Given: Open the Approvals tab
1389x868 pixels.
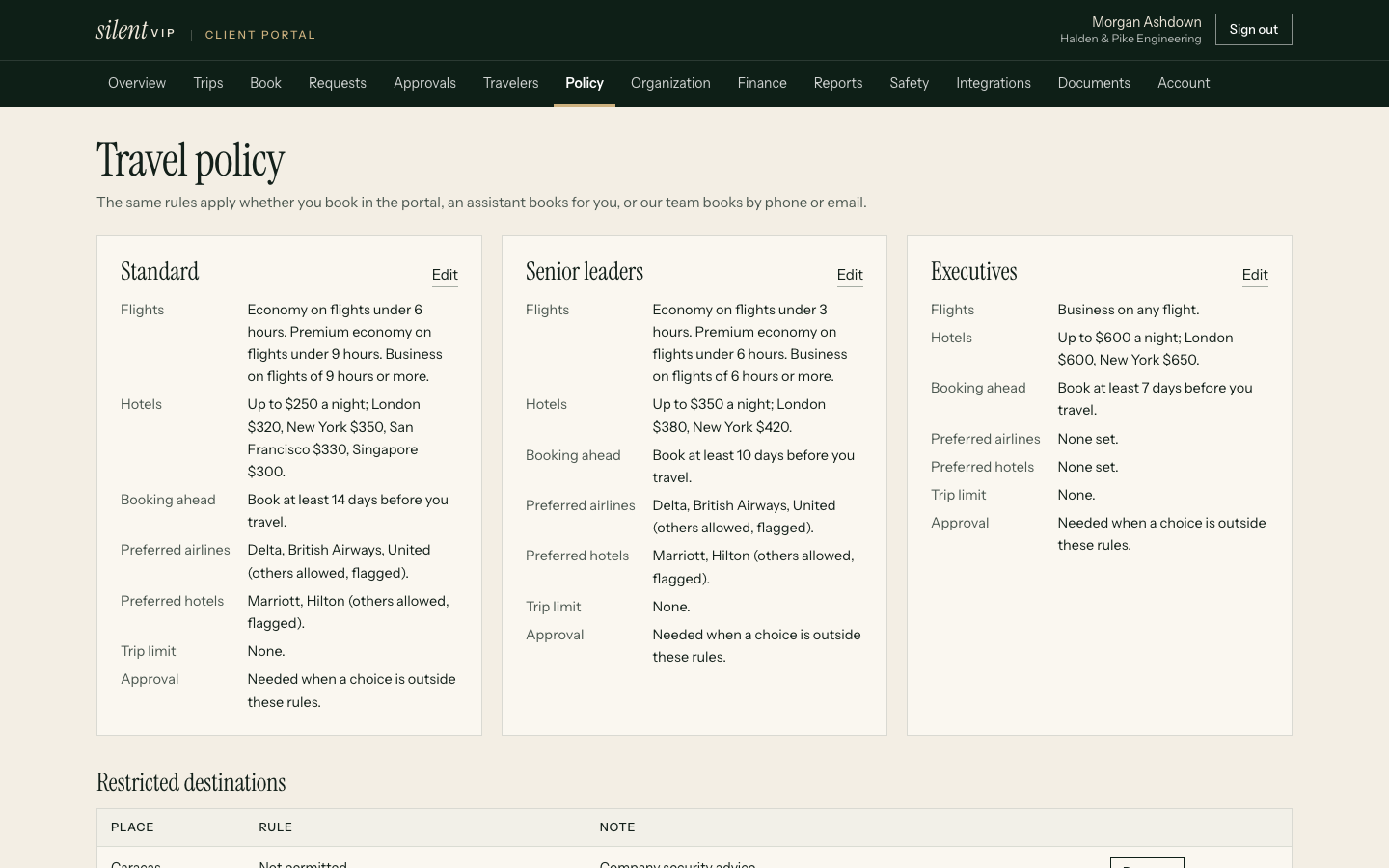Looking at the screenshot, I should (424, 83).
